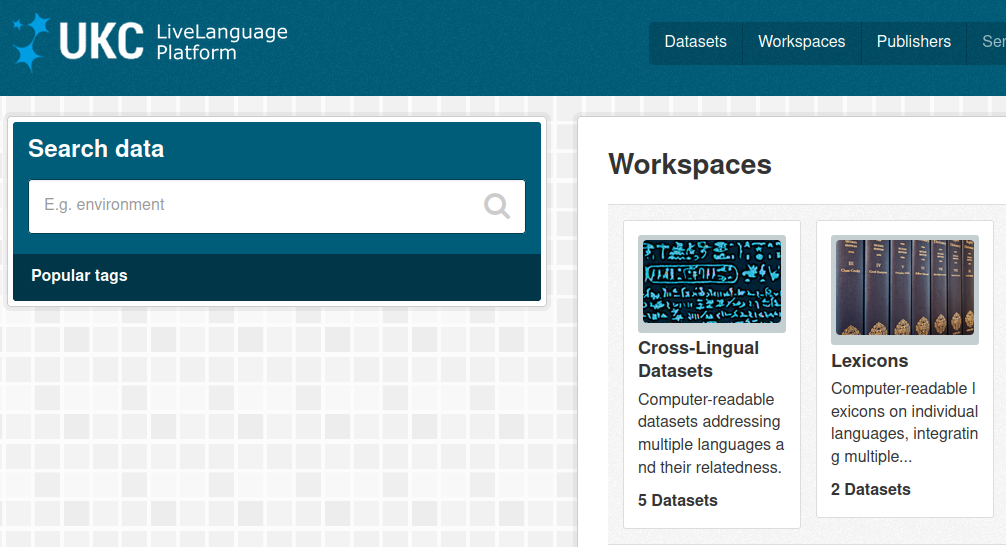Click the Popular tags section label
The height and width of the screenshot is (547, 1006).
(79, 275)
